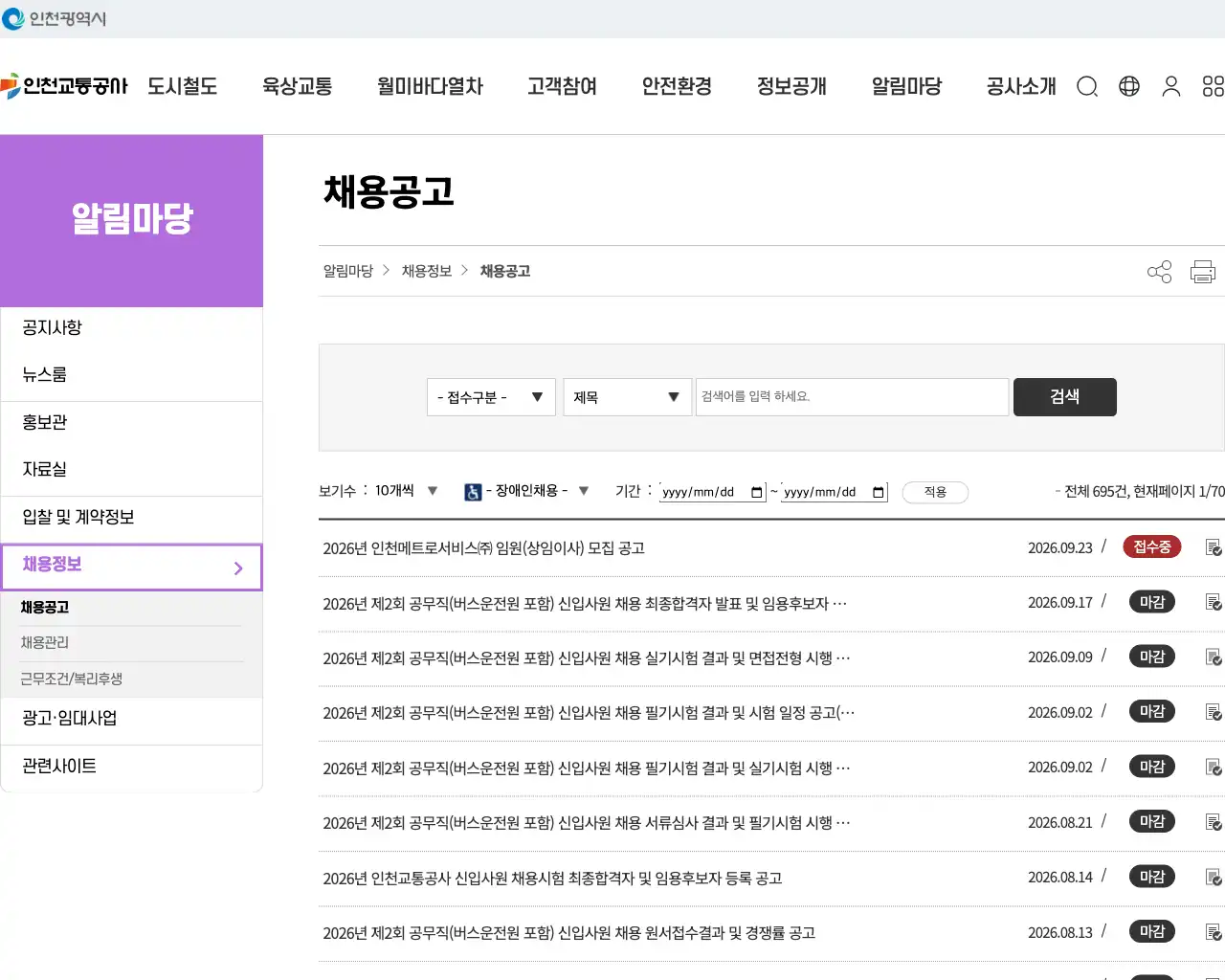Click wheelchair icon by 장애인채용 filter
Image resolution: width=1225 pixels, height=980 pixels.
pyautogui.click(x=473, y=492)
